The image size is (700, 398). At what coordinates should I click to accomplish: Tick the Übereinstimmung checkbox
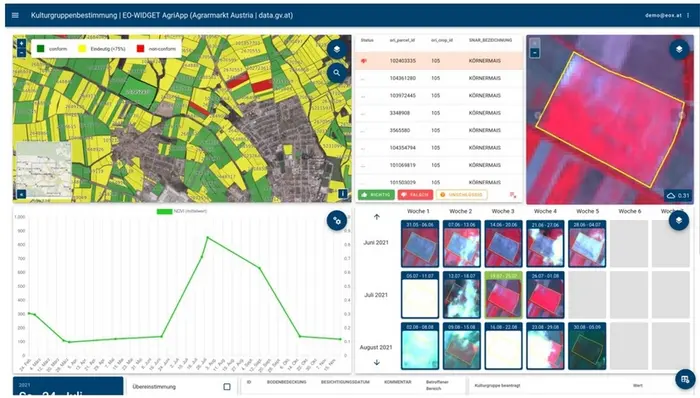(227, 386)
